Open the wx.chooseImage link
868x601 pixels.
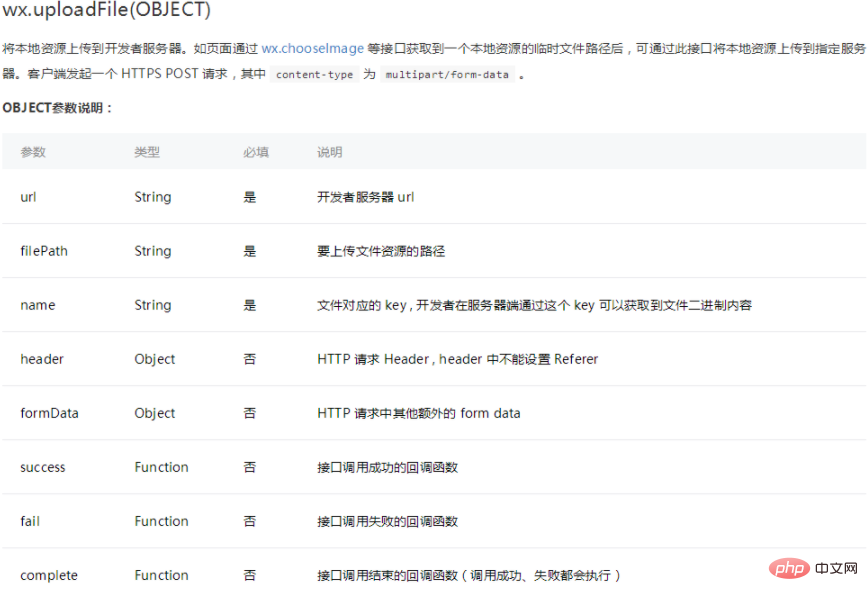[x=312, y=49]
